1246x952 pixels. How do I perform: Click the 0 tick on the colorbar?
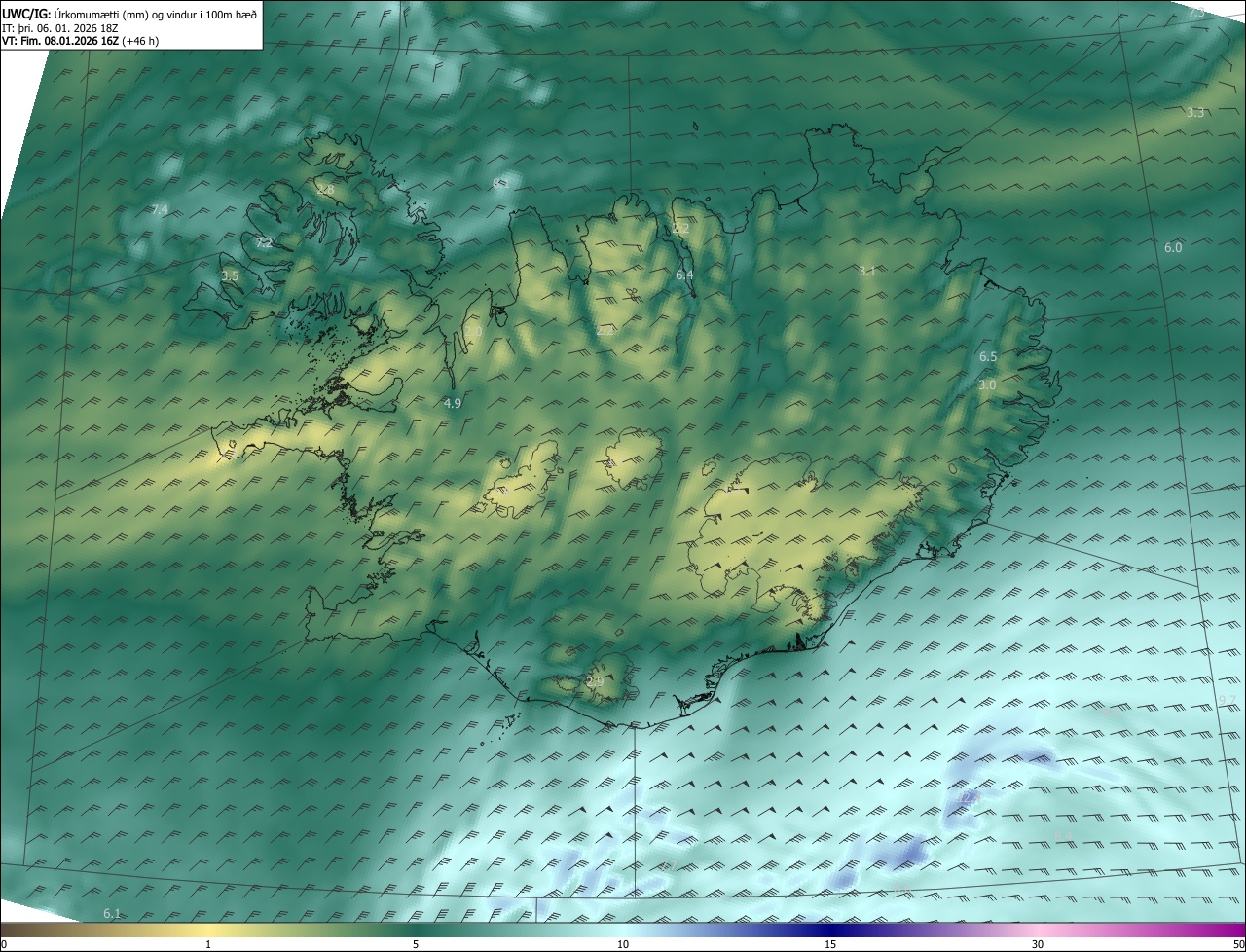point(4,944)
